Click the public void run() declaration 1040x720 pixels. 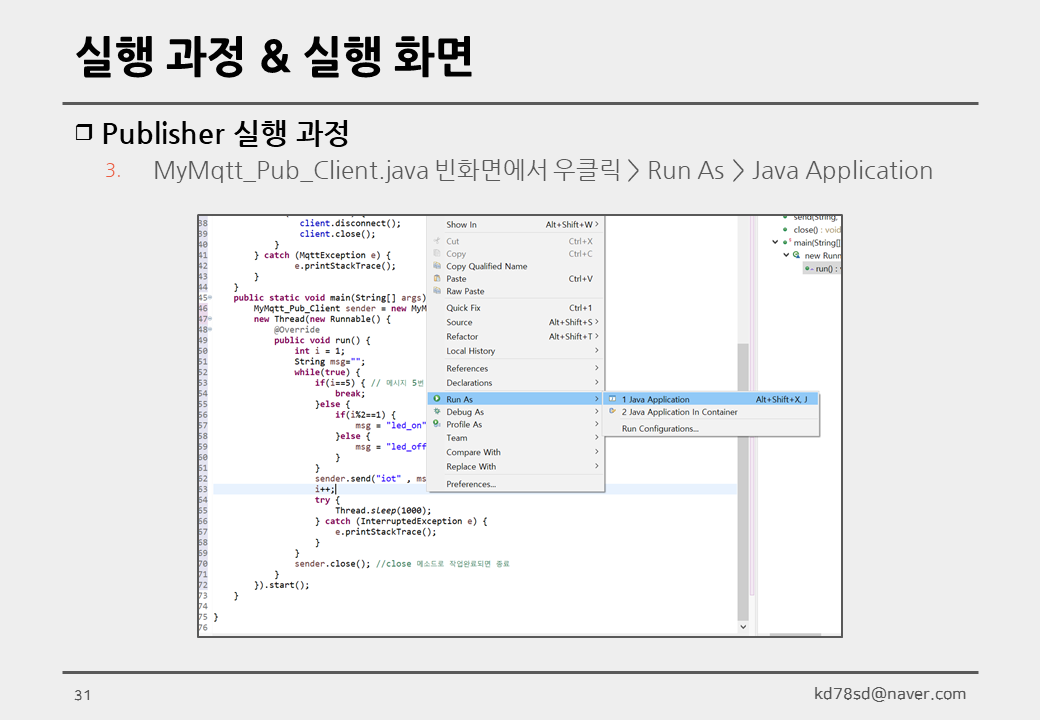pyautogui.click(x=322, y=340)
